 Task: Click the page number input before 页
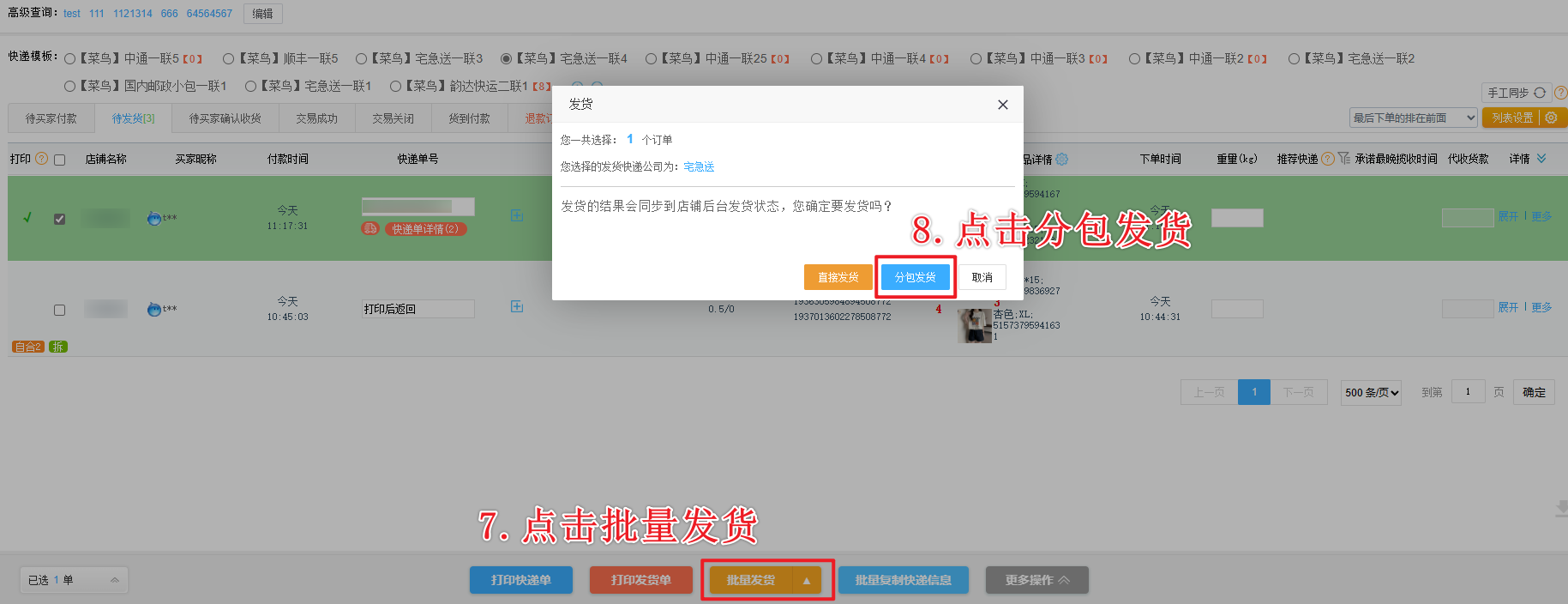tap(1468, 392)
